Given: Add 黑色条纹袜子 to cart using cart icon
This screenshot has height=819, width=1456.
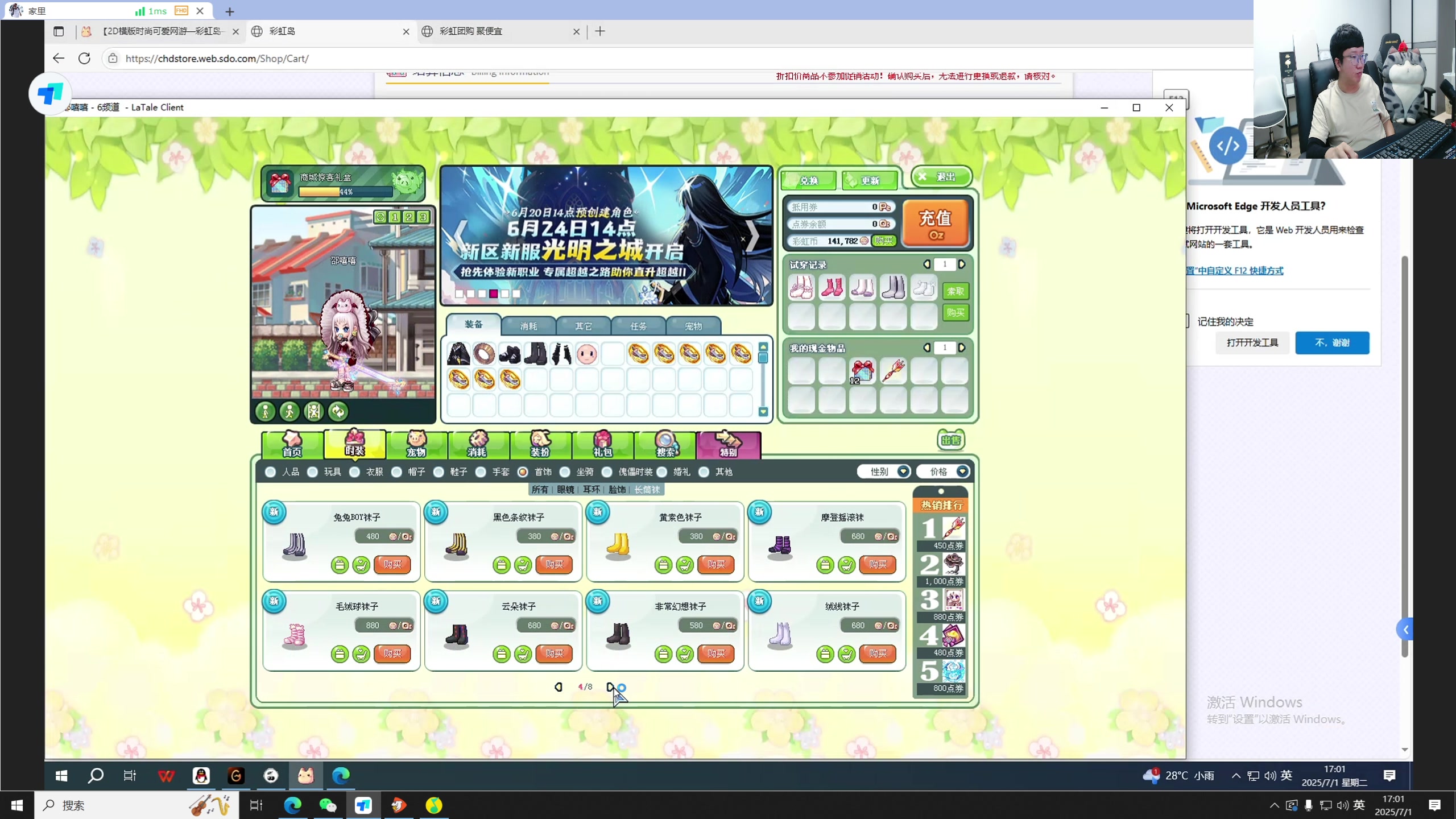Looking at the screenshot, I should pyautogui.click(x=523, y=565).
